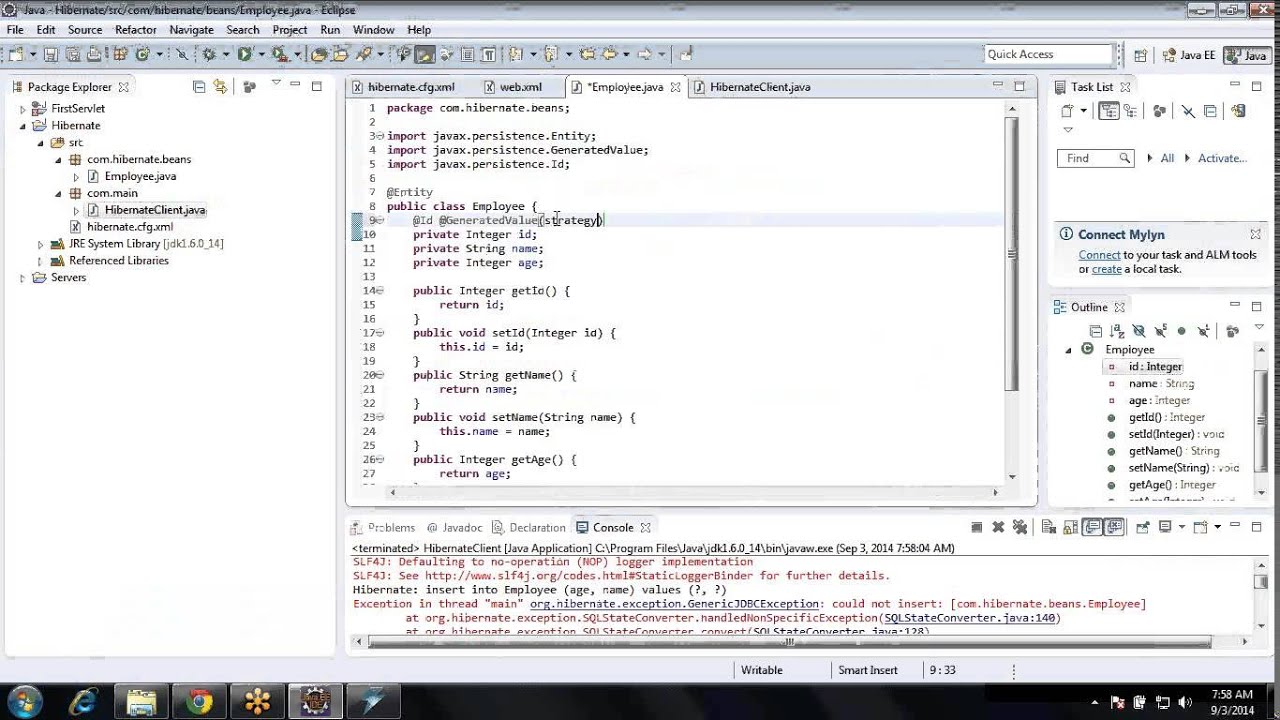
Task: Dismiss the Connect Mylyn notice
Action: pyautogui.click(x=1255, y=234)
